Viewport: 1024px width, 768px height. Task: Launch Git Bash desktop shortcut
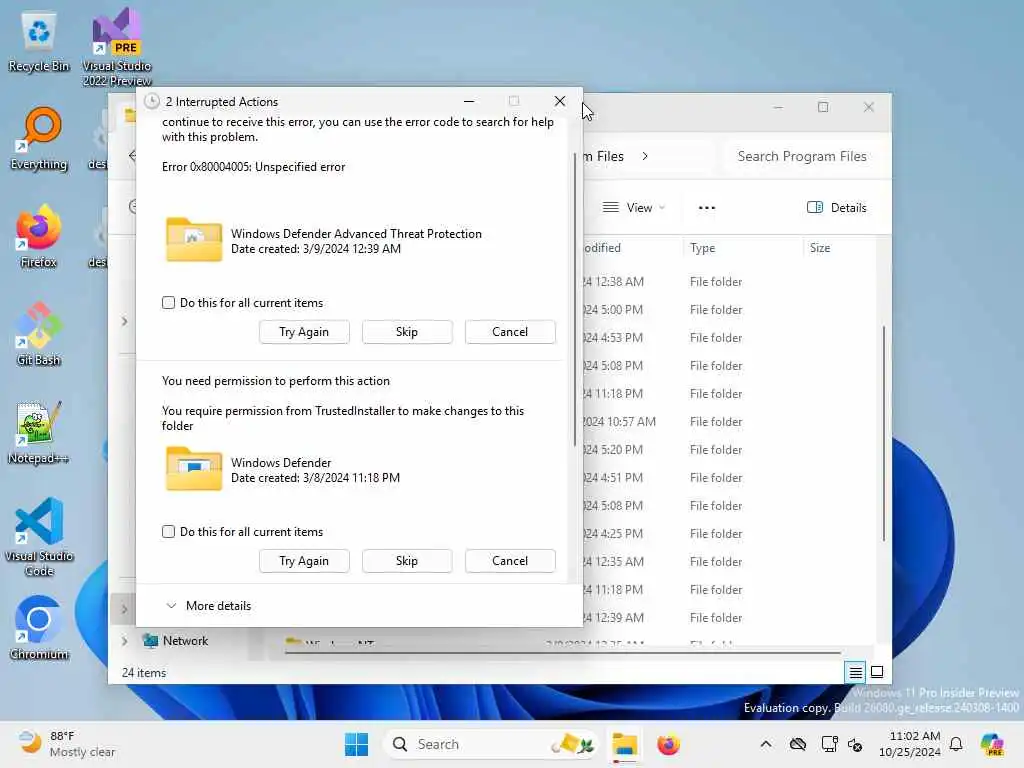point(39,334)
